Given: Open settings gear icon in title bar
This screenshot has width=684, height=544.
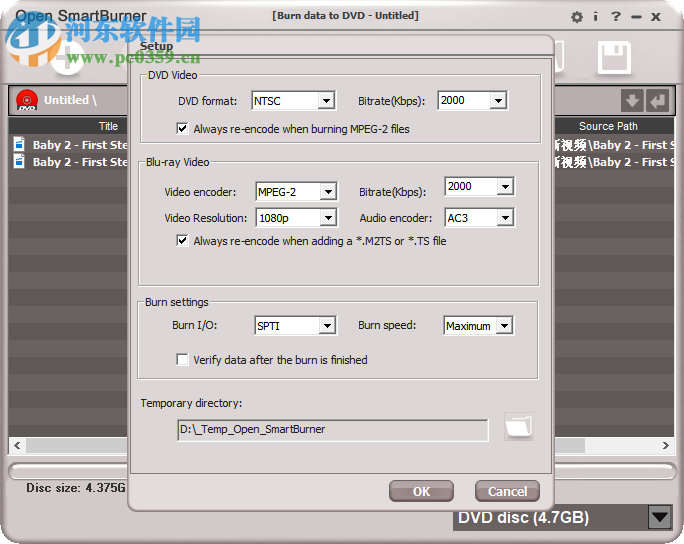Looking at the screenshot, I should click(x=577, y=17).
